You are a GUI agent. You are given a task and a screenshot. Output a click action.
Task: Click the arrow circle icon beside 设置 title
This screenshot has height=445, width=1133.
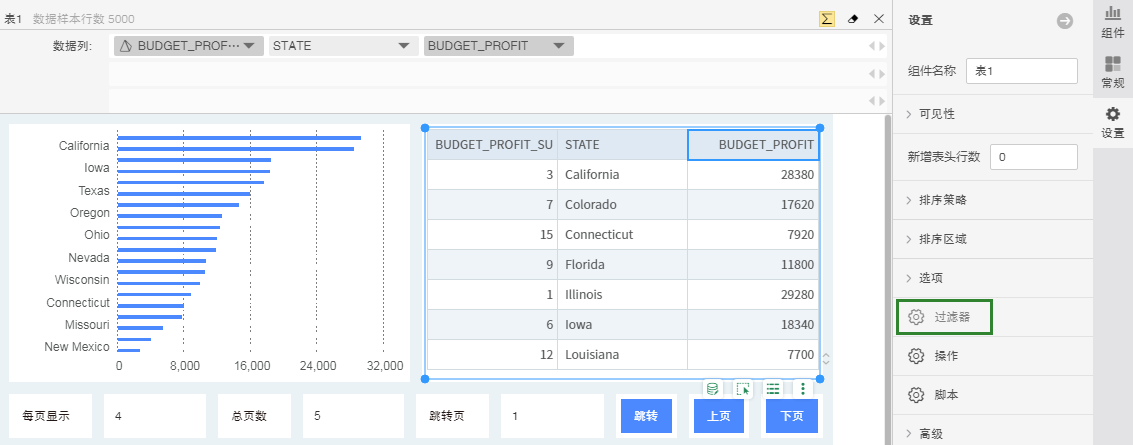[x=1065, y=20]
